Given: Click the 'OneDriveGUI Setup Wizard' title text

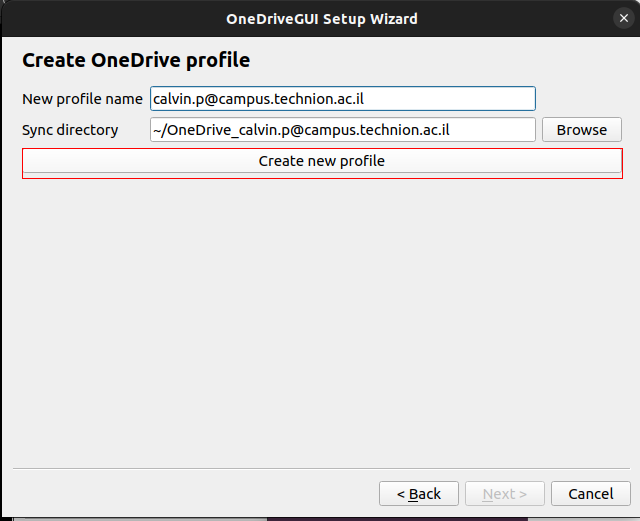Looking at the screenshot, I should (x=322, y=19).
